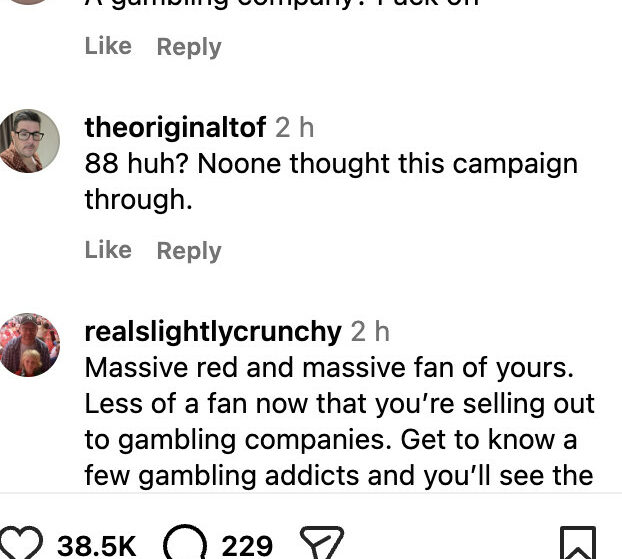This screenshot has height=559, width=622.
Task: Share the post using the paper plane icon
Action: 322,543
